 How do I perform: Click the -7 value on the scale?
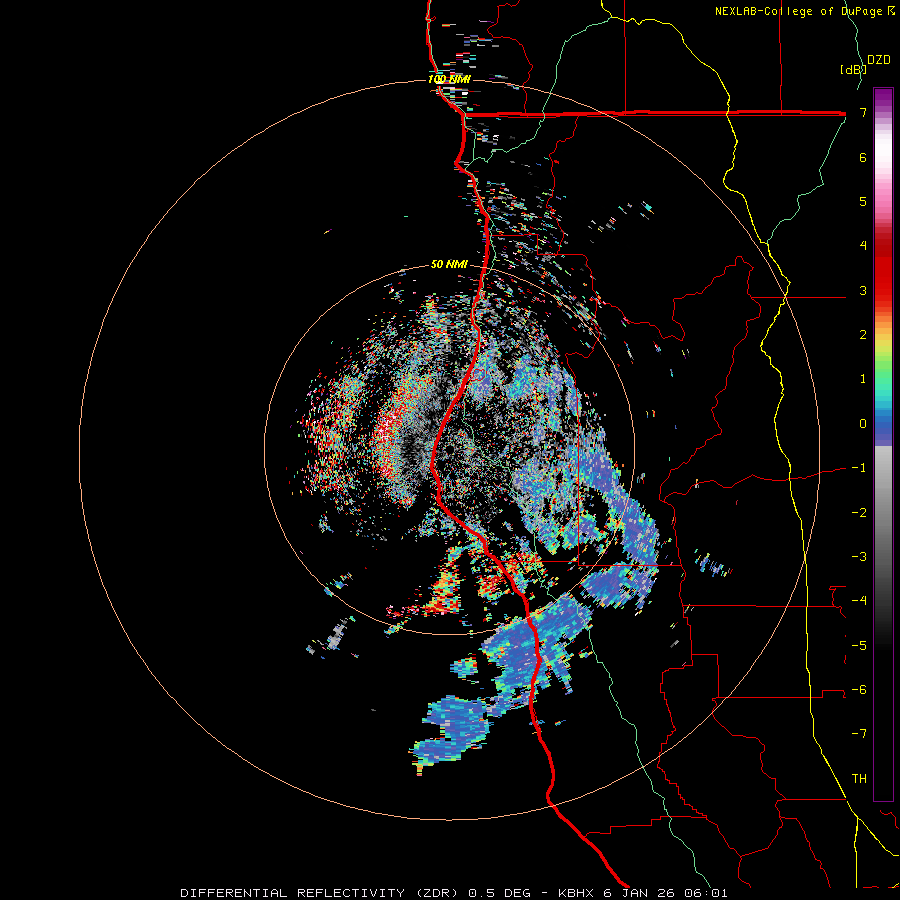pos(859,734)
